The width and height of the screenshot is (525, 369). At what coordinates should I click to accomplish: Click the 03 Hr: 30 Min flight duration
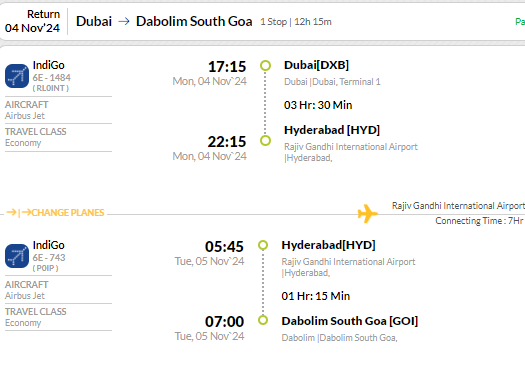(318, 105)
